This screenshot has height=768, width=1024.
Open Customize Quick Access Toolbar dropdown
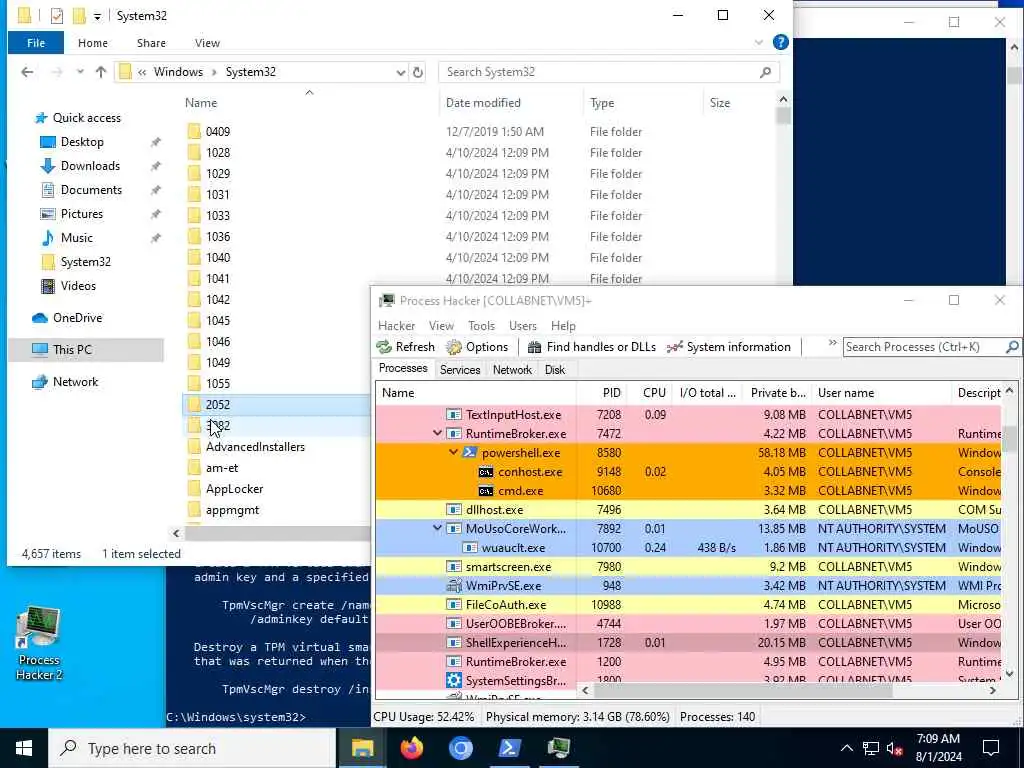pyautogui.click(x=97, y=16)
